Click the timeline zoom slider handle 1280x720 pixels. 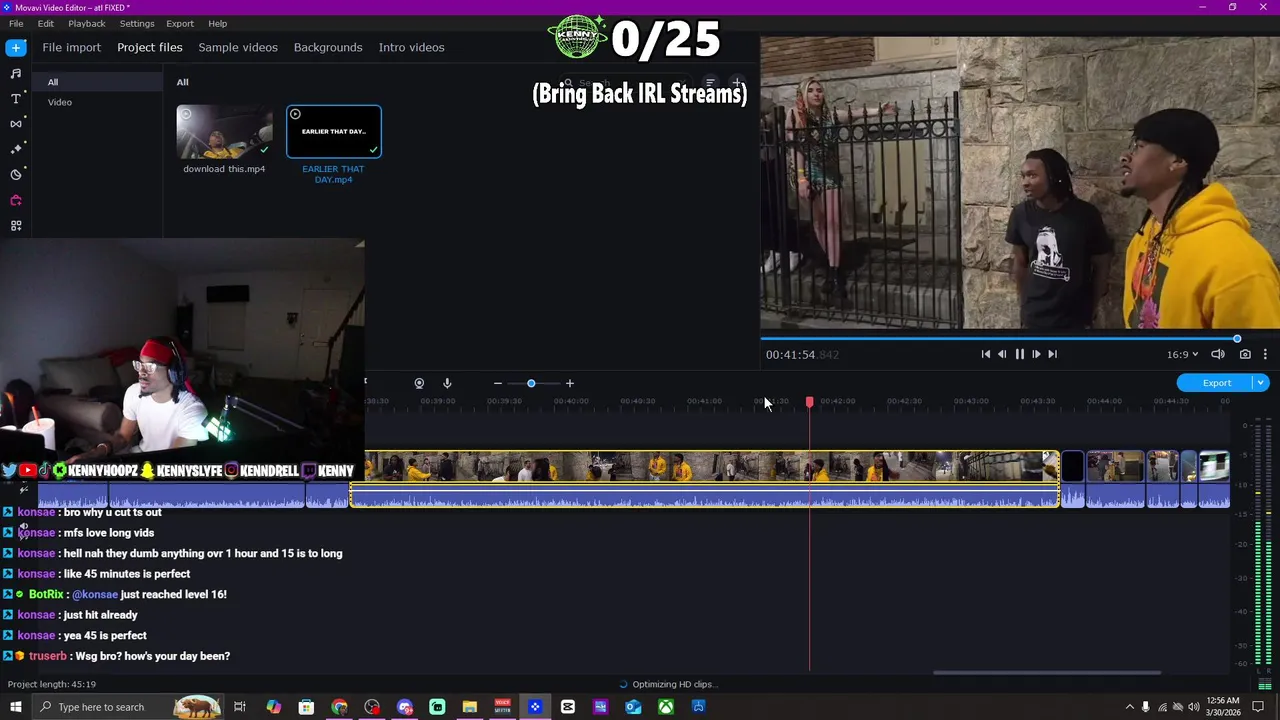(x=531, y=383)
